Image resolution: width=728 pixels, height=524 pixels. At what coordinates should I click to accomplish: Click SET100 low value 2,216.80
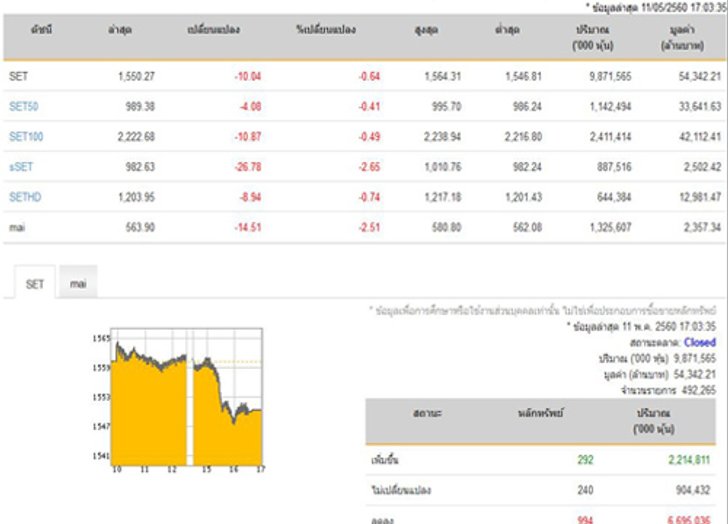tap(523, 136)
